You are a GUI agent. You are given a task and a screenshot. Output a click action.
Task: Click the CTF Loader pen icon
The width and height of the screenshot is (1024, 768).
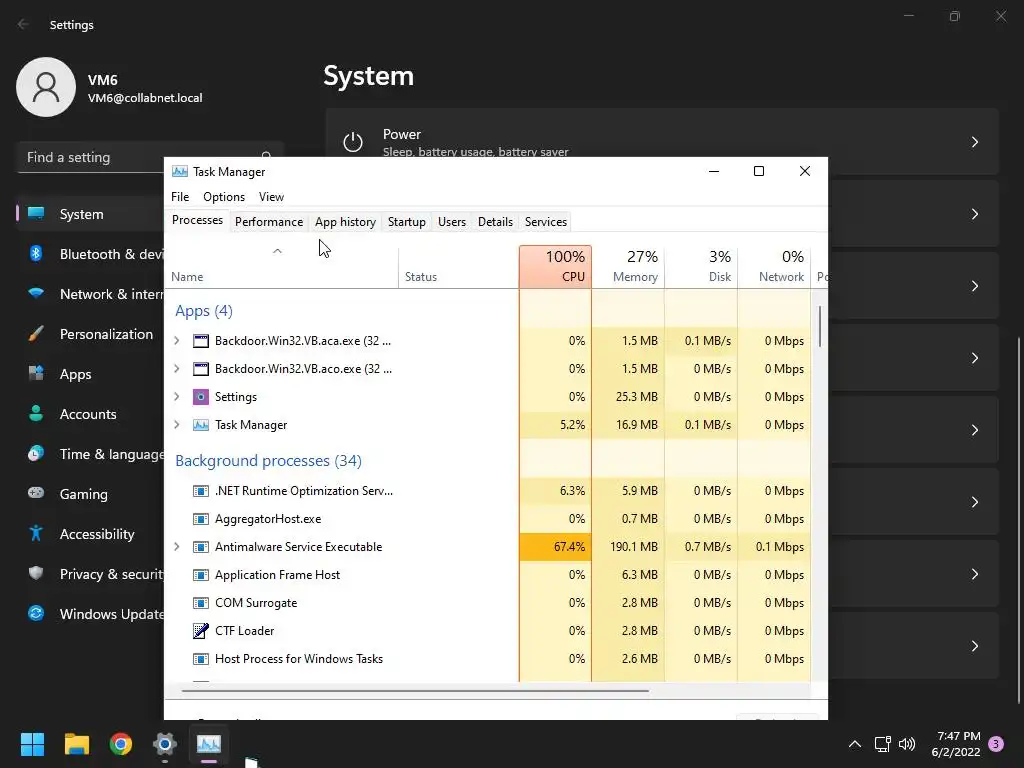[200, 631]
